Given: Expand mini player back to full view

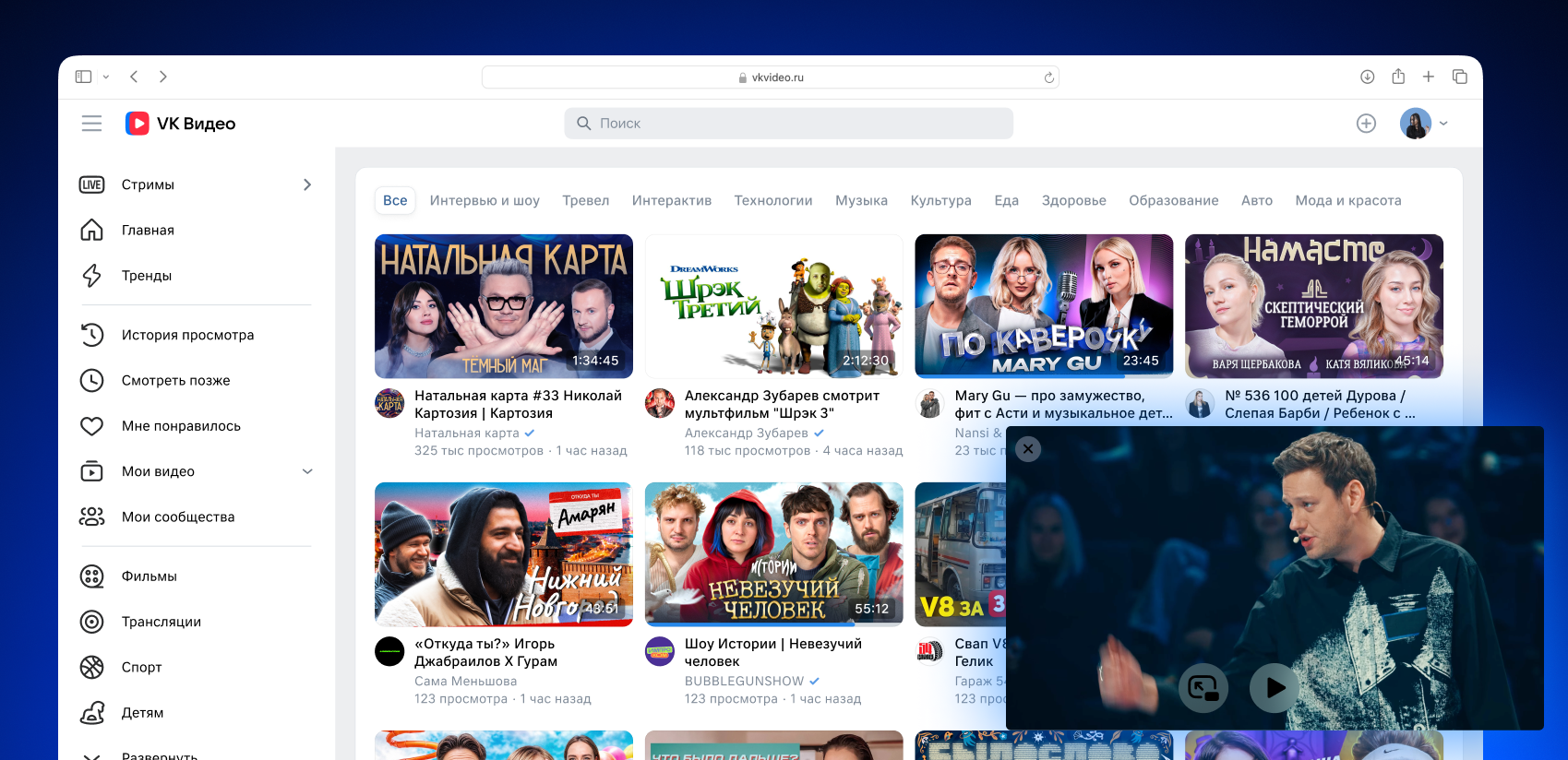Looking at the screenshot, I should click(1203, 688).
